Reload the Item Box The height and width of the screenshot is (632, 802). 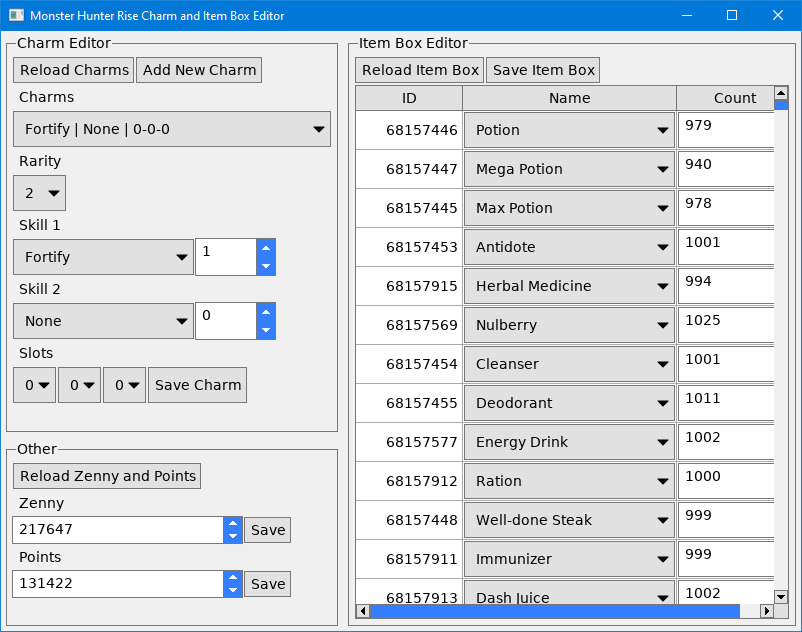(419, 70)
